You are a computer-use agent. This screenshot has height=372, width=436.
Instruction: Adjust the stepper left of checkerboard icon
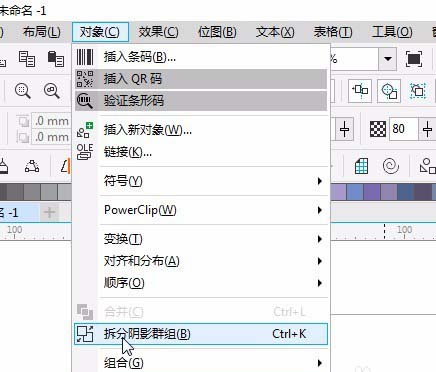click(x=344, y=129)
